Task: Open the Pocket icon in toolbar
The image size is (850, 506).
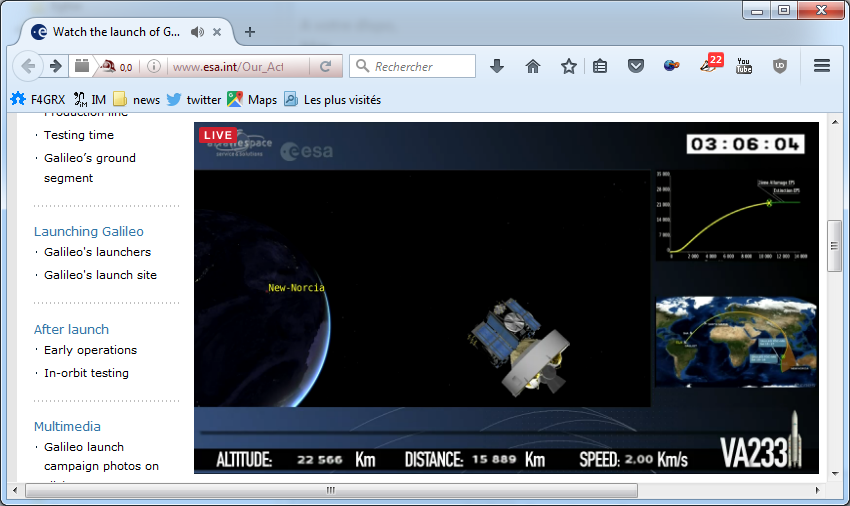Action: [635, 66]
